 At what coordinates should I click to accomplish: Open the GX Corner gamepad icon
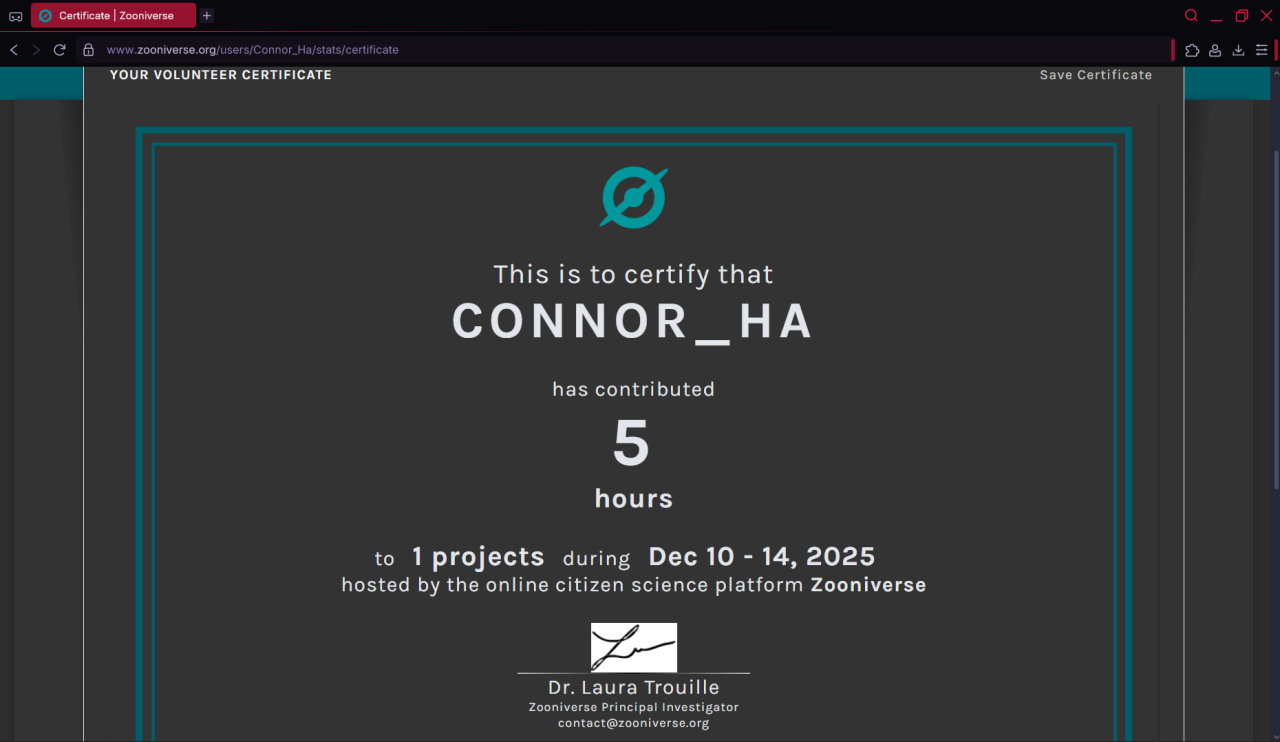(15, 16)
